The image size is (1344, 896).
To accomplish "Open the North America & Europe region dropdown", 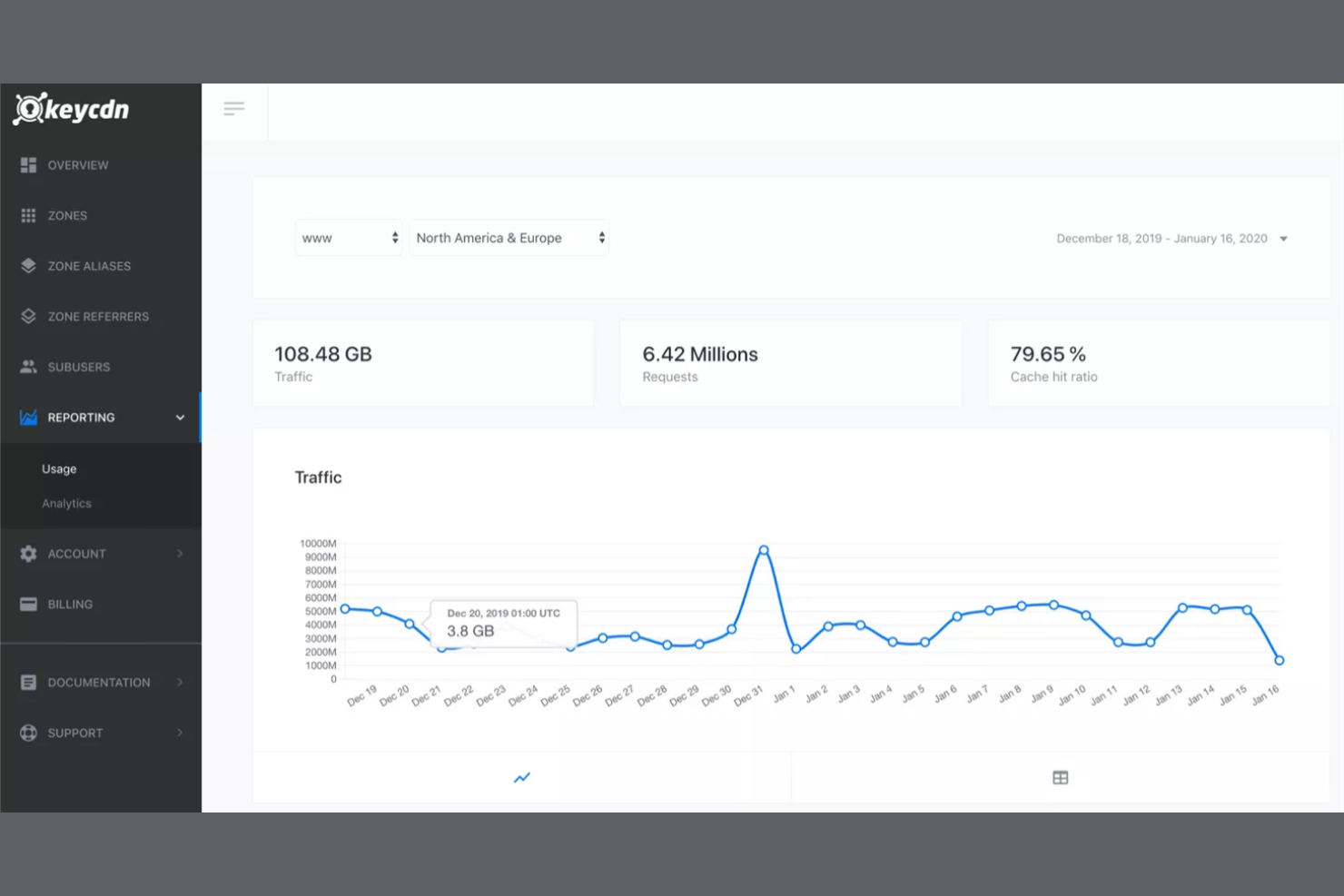I will tap(509, 237).
